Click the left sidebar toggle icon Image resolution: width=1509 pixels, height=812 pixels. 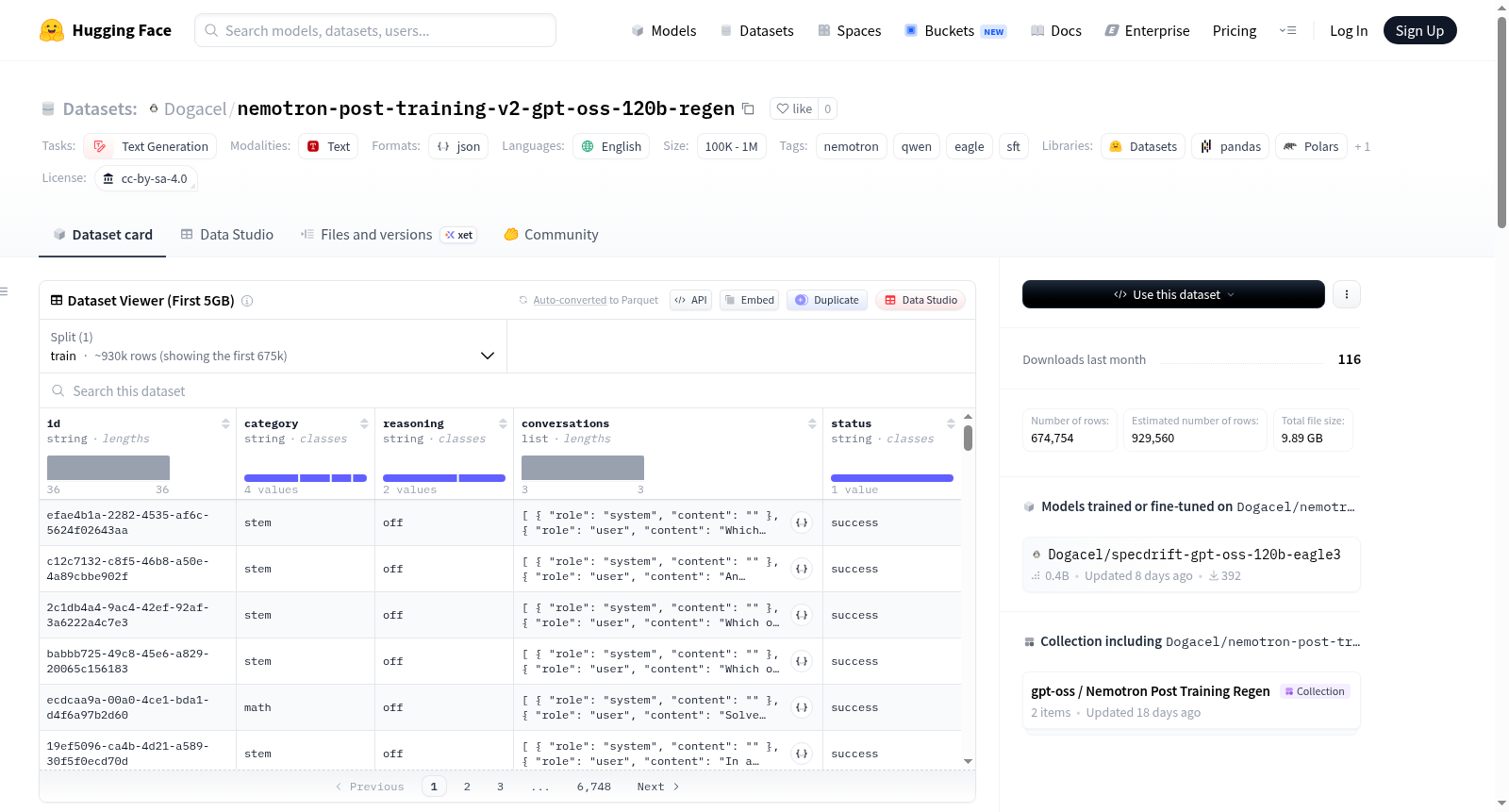point(4,291)
